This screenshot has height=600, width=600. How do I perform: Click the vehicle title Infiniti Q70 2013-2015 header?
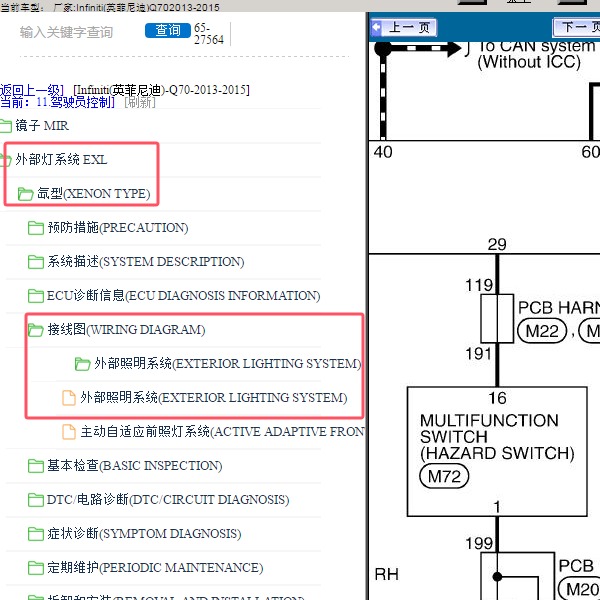pyautogui.click(x=110, y=7)
